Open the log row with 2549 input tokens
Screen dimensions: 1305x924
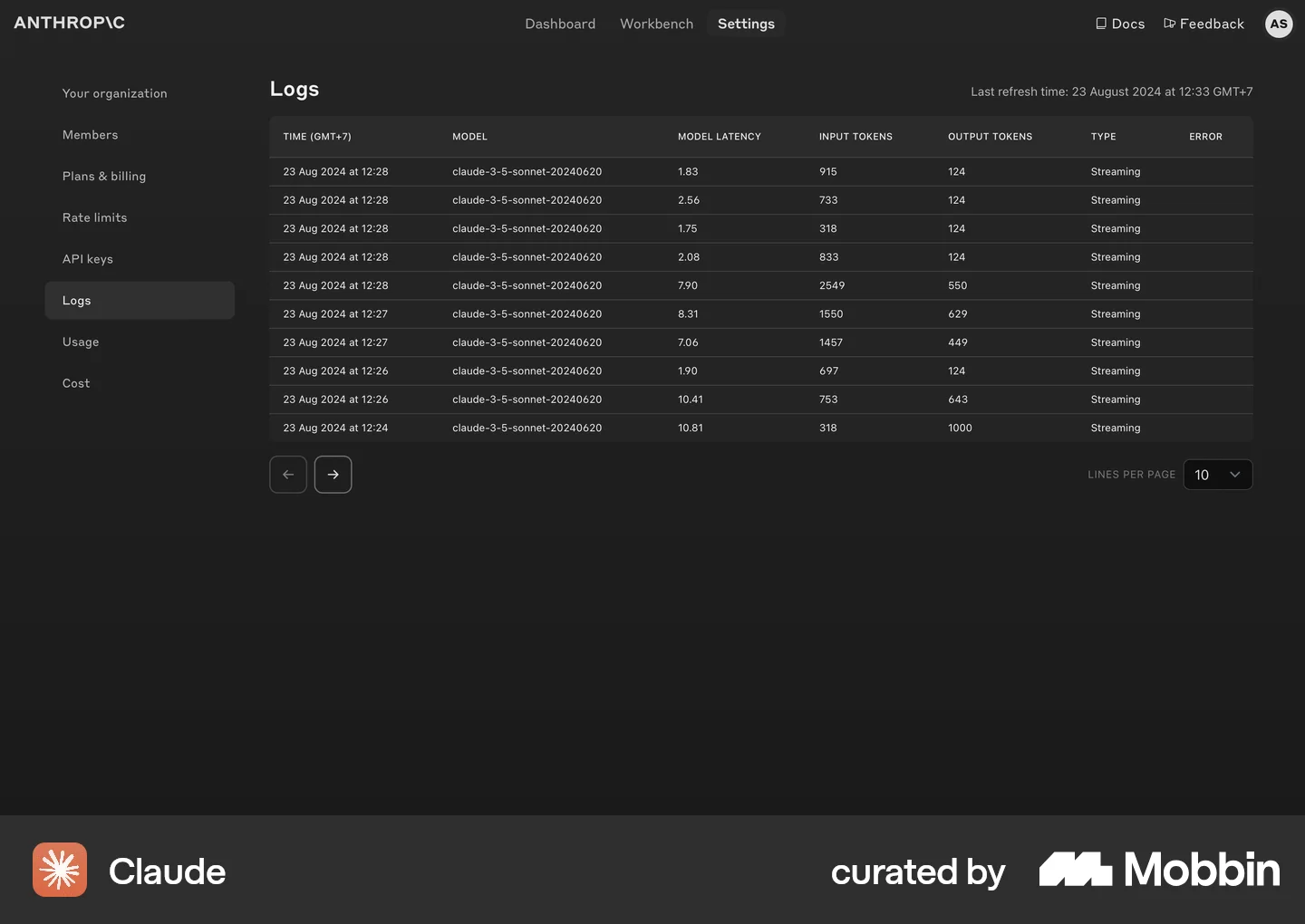761,285
